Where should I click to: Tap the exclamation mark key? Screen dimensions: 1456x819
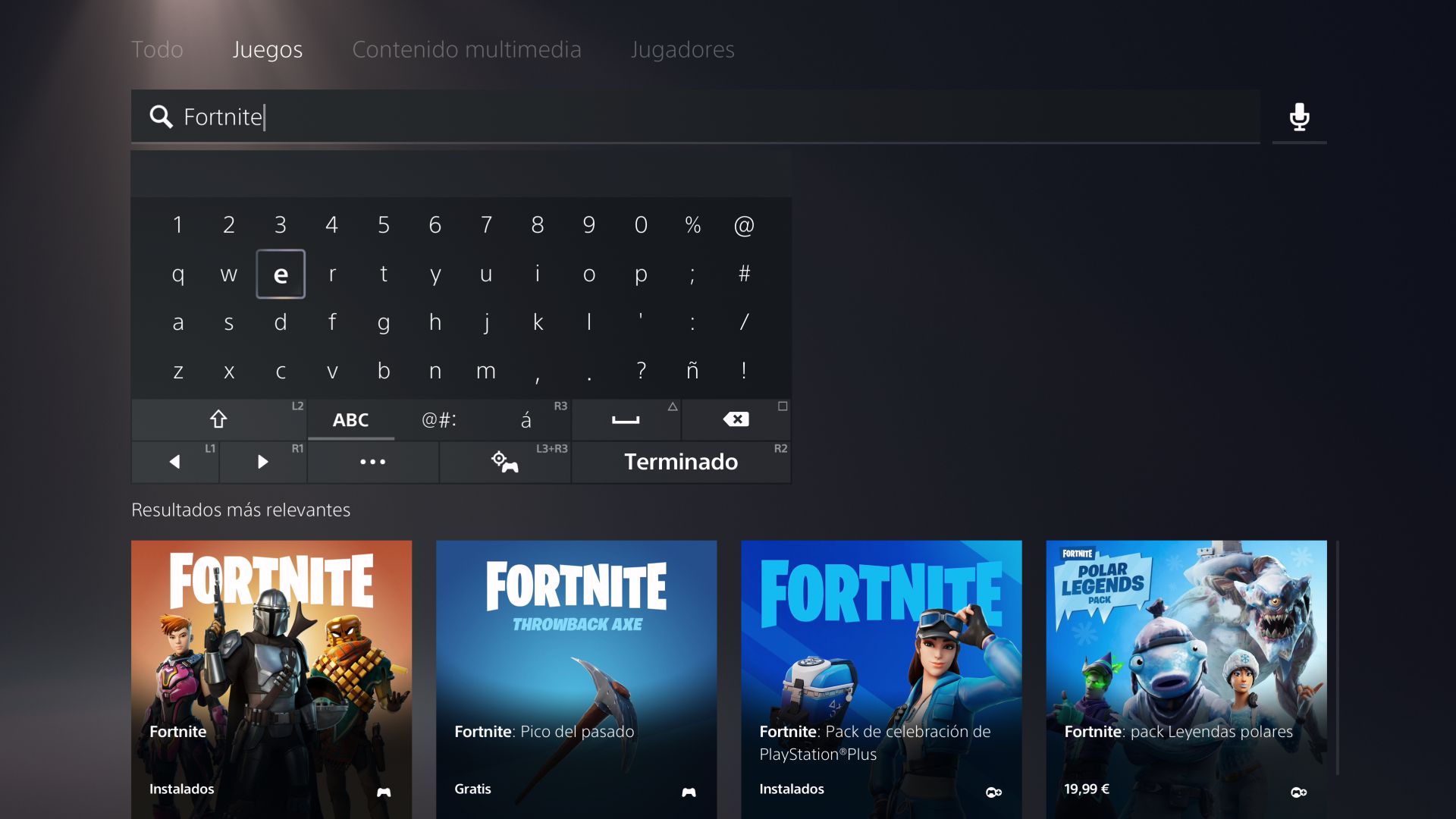pyautogui.click(x=744, y=371)
